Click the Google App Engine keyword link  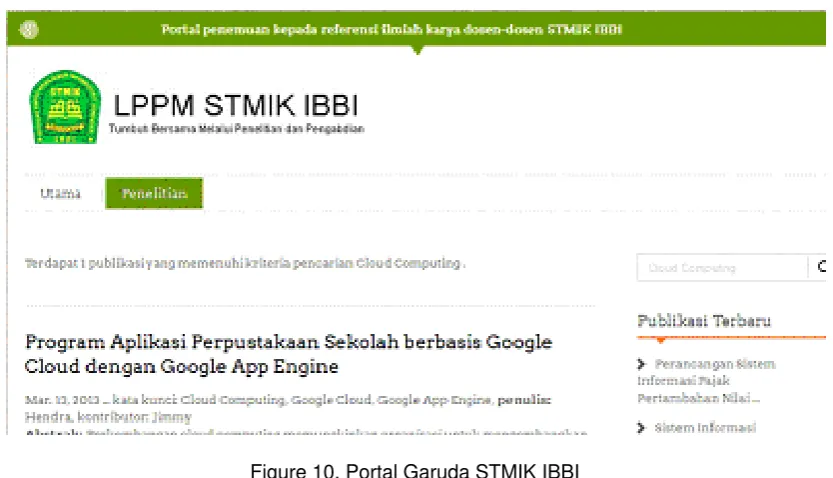434,399
